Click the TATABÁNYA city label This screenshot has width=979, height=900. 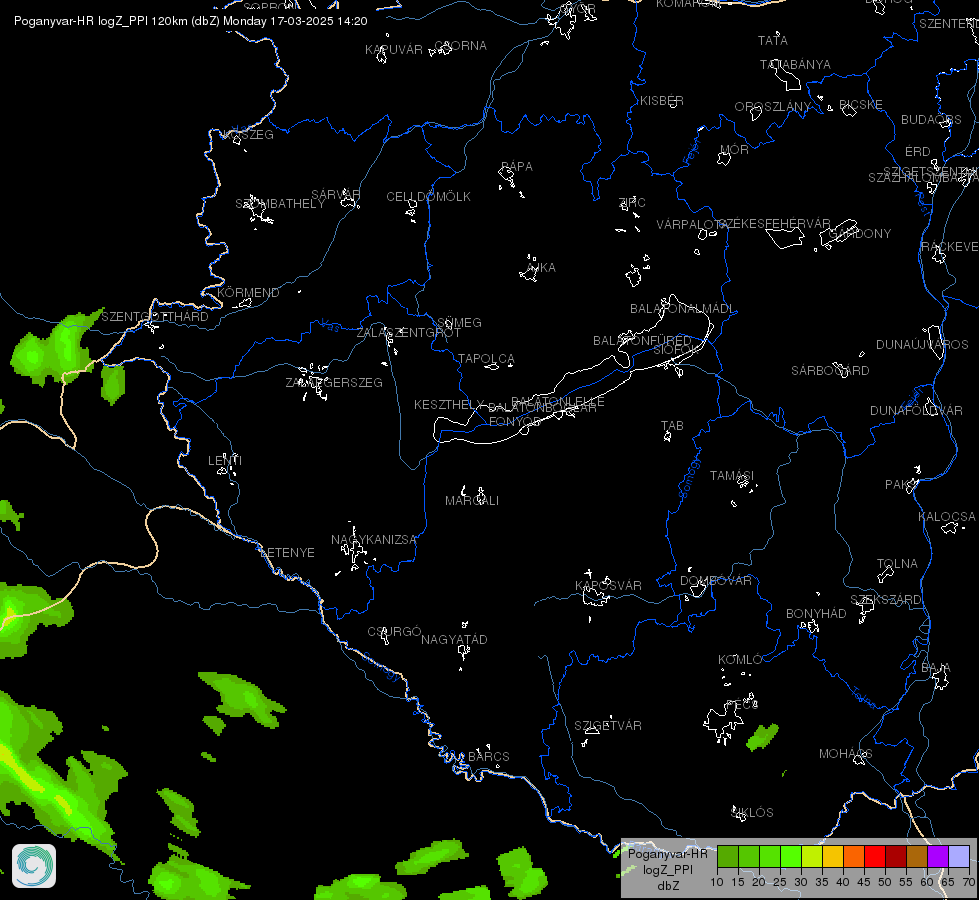[x=795, y=65]
